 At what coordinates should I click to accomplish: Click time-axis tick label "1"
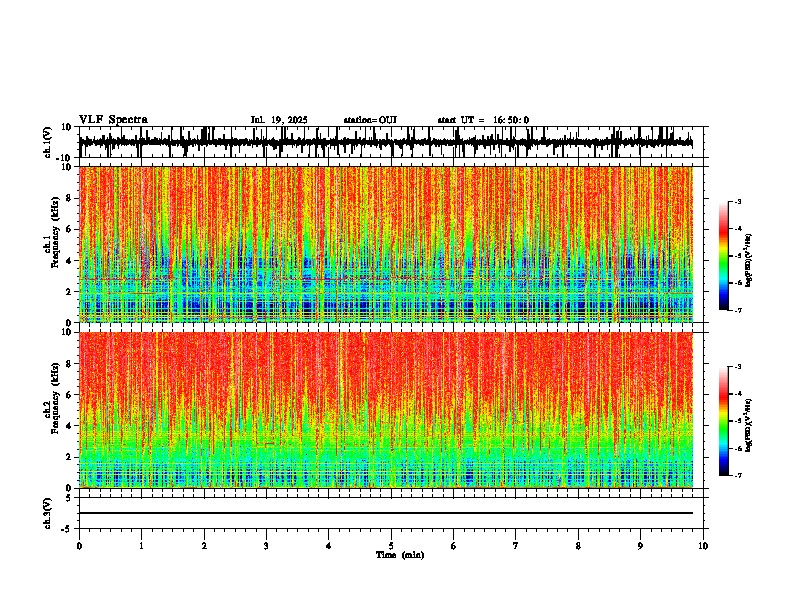141,546
